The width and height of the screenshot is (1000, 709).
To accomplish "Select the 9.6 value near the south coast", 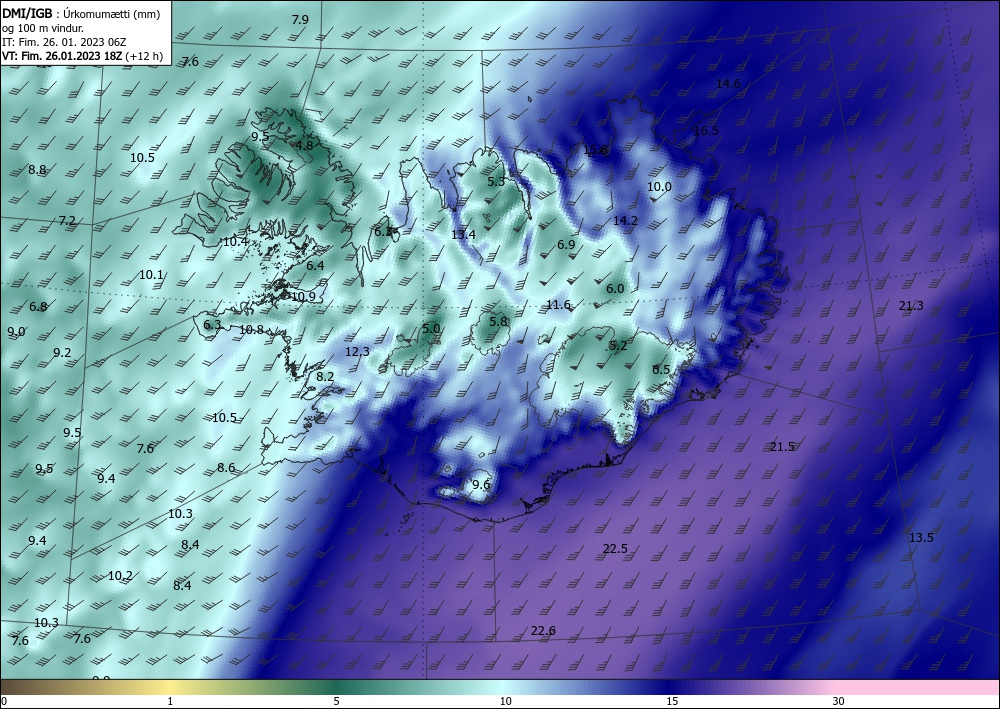I will pyautogui.click(x=481, y=485).
